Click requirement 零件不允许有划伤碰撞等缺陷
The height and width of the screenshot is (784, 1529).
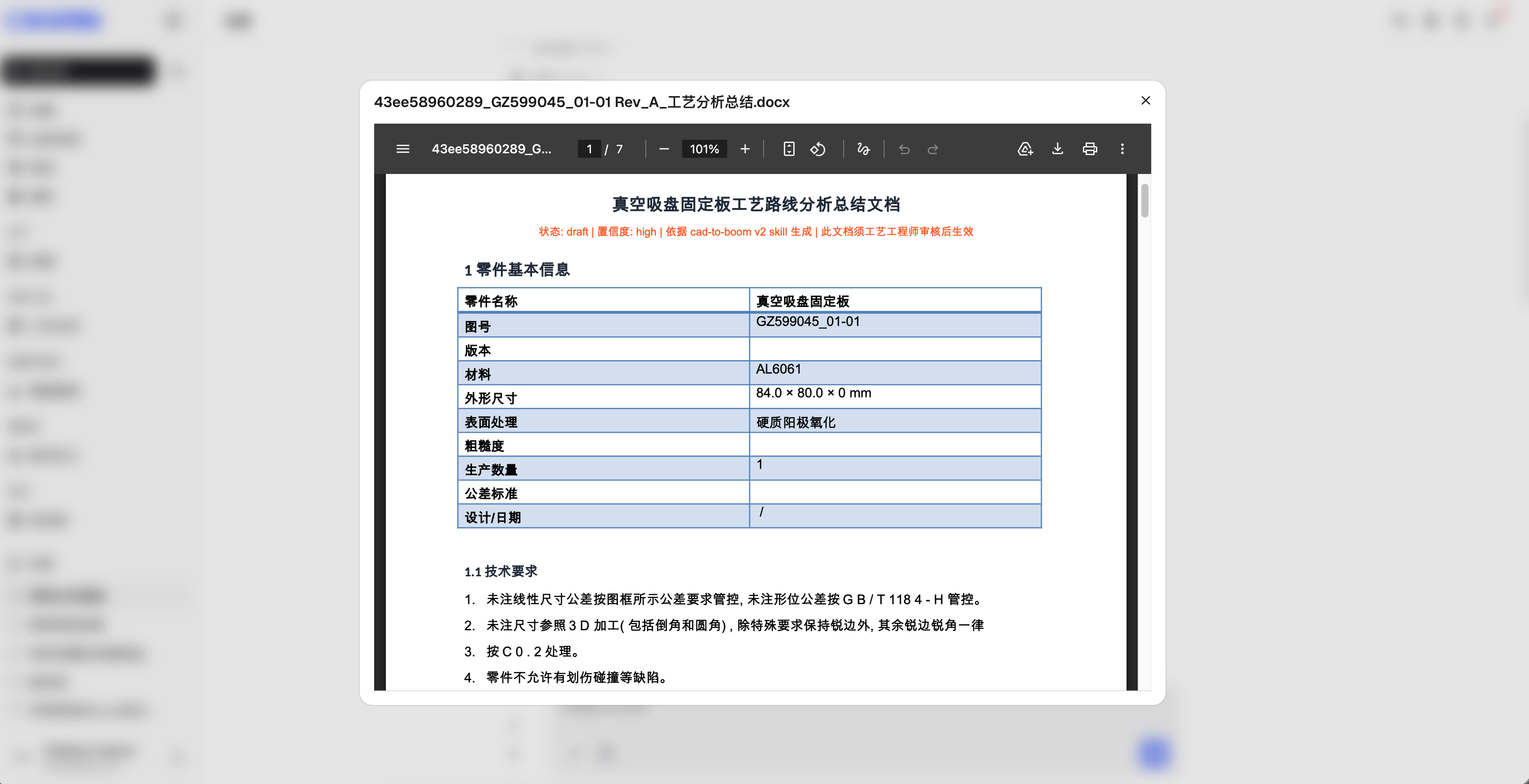point(577,677)
